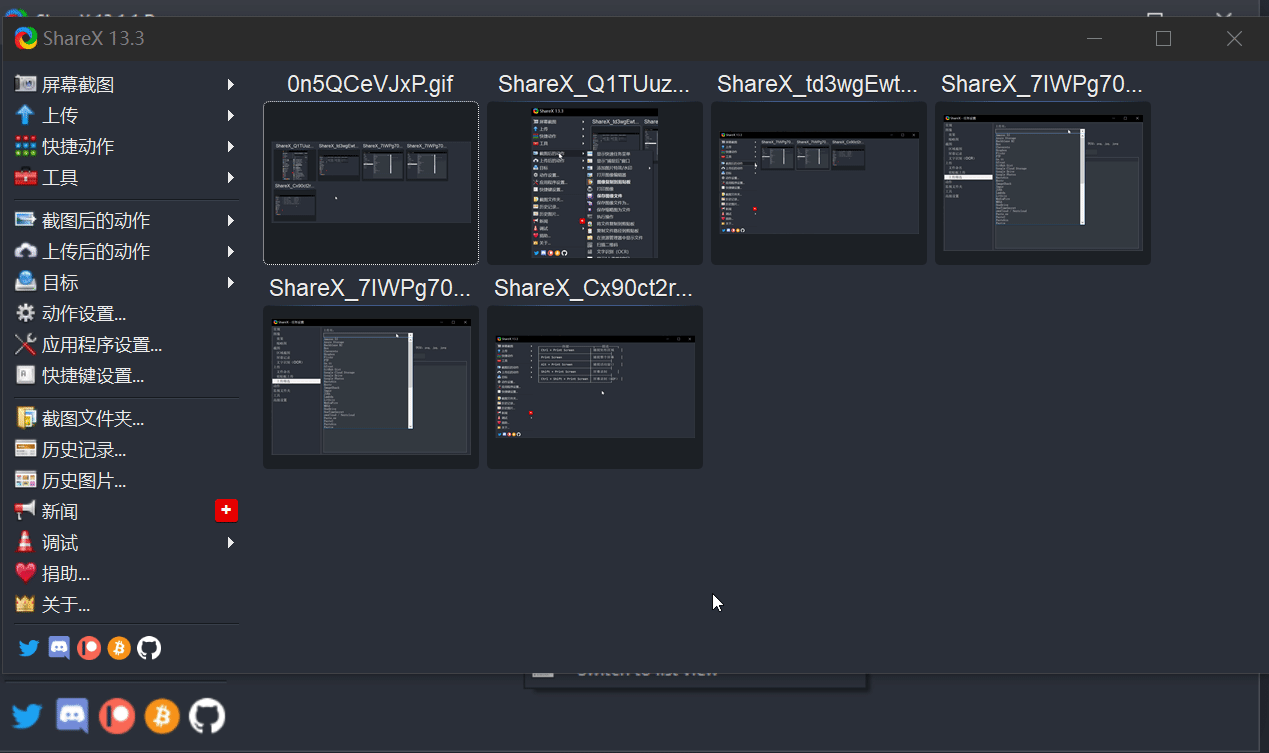Click the 上传后的动作 cloud icon
Image resolution: width=1269 pixels, height=753 pixels.
[x=26, y=252]
